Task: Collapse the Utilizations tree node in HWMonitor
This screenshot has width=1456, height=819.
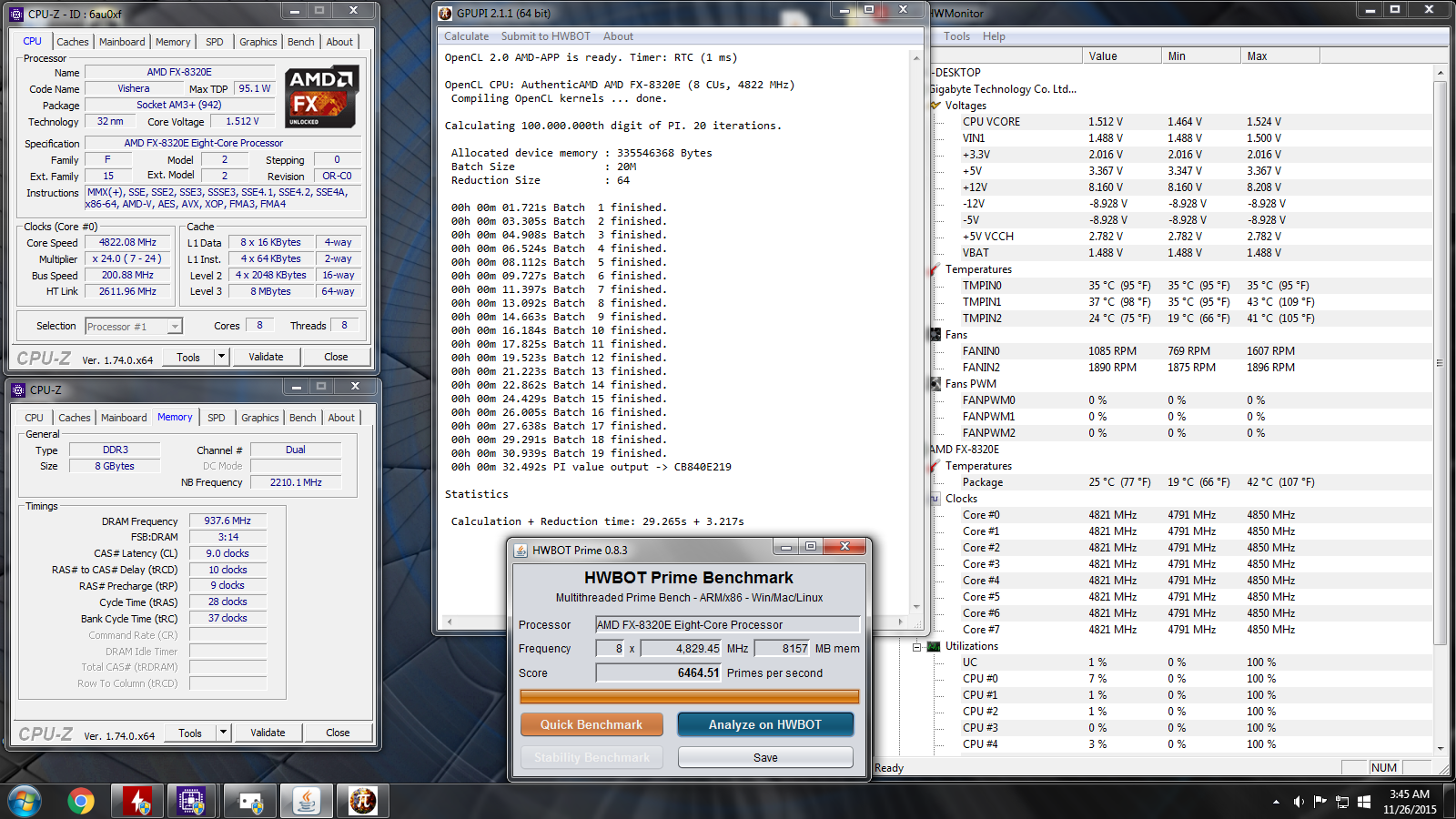Action: tap(917, 647)
